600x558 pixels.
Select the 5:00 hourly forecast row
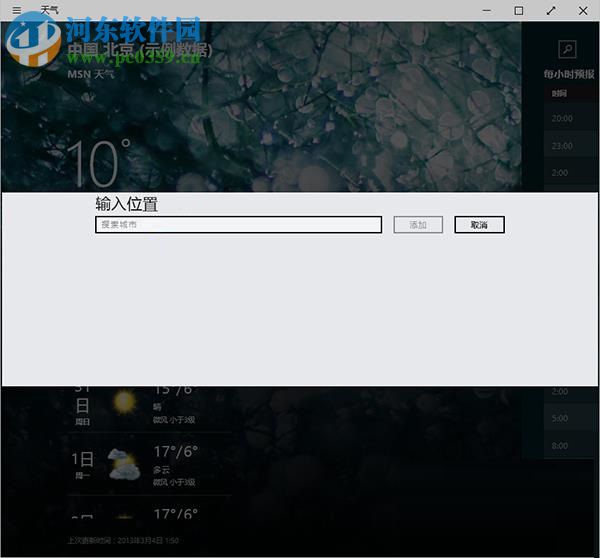point(571,418)
